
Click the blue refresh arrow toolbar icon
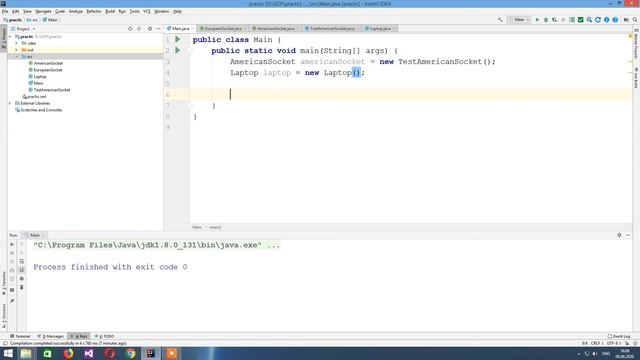(598, 20)
